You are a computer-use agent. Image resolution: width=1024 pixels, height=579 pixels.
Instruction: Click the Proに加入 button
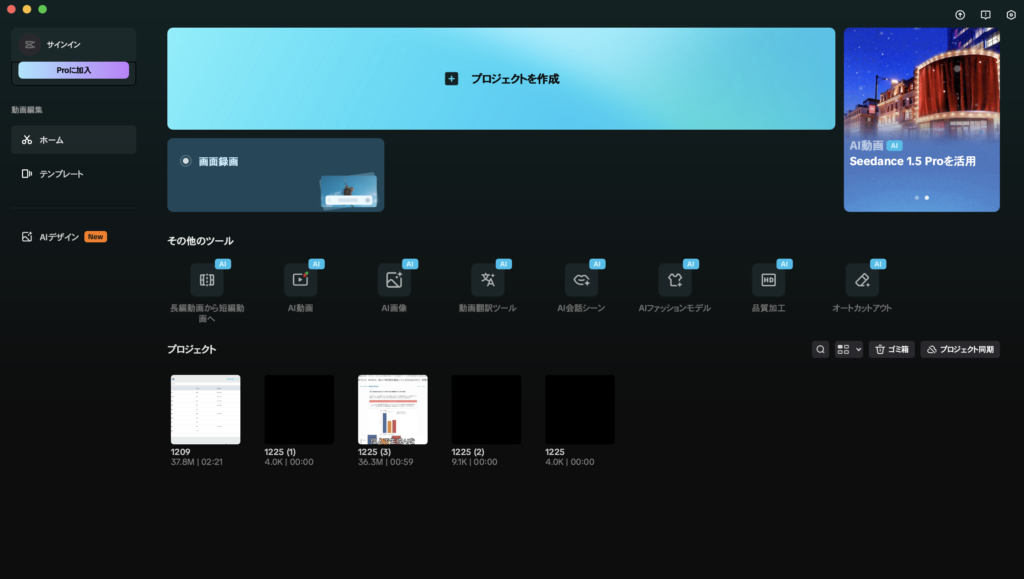[x=73, y=70]
